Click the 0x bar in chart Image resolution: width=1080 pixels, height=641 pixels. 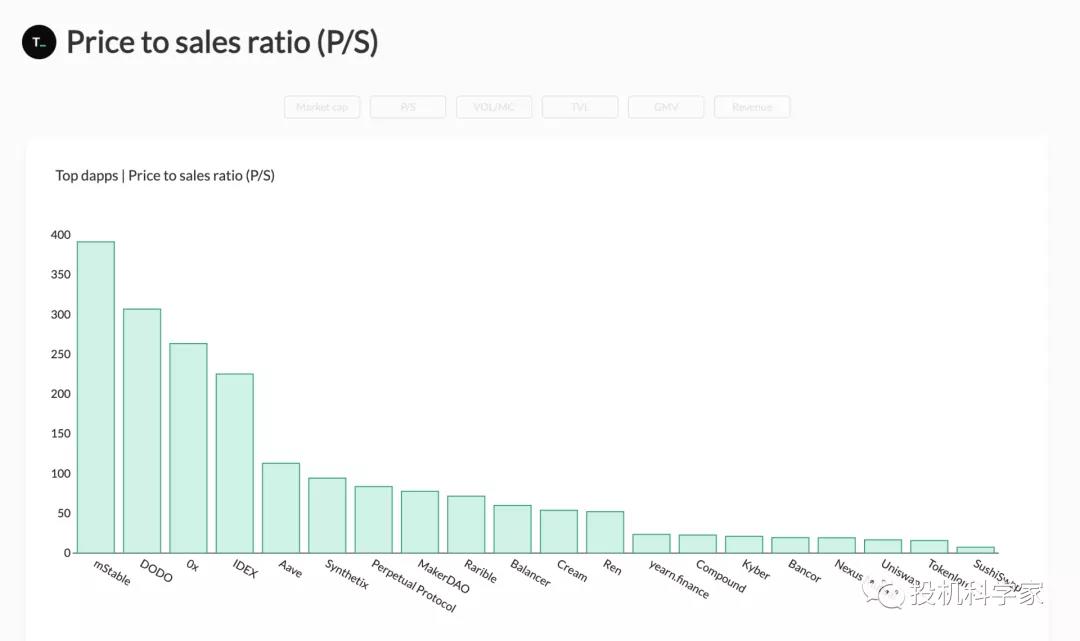[188, 448]
